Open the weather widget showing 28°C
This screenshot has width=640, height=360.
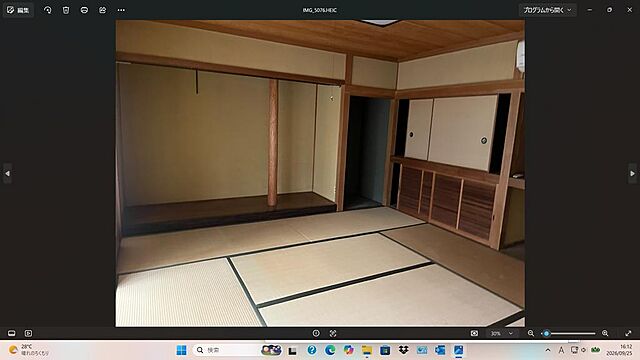29,350
